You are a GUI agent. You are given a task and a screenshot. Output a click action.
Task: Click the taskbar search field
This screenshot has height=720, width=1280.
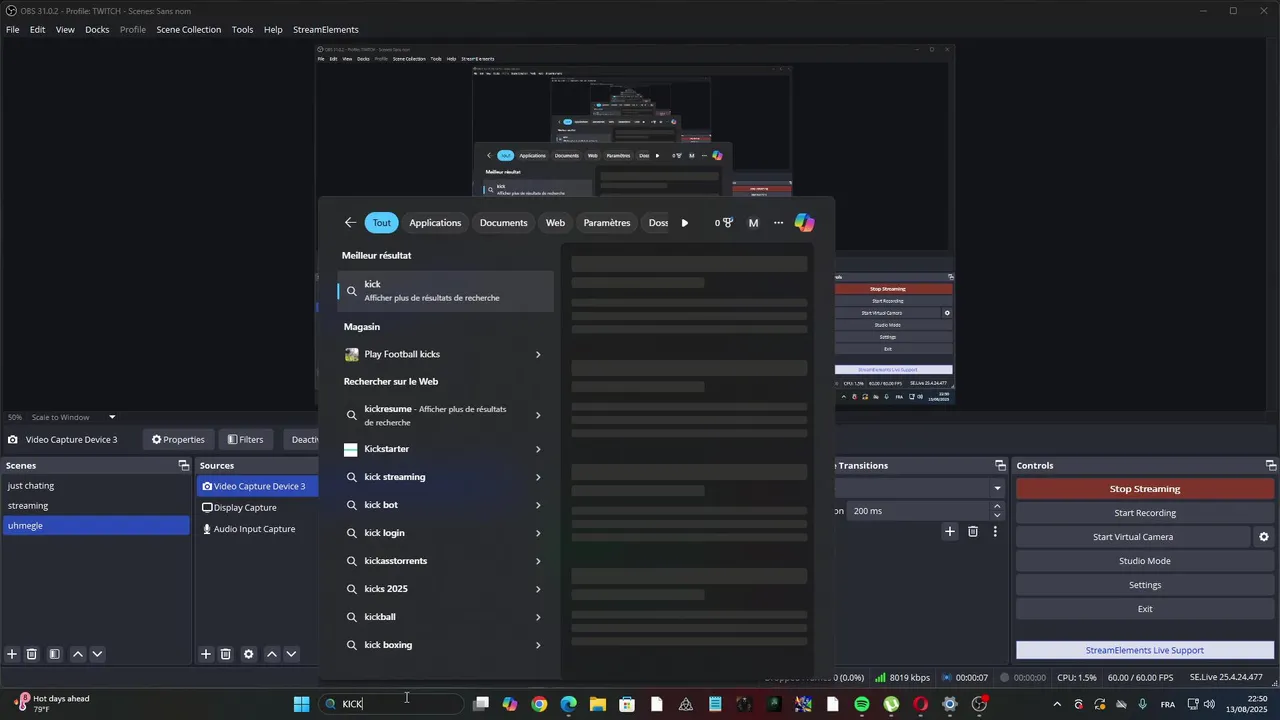click(x=392, y=704)
